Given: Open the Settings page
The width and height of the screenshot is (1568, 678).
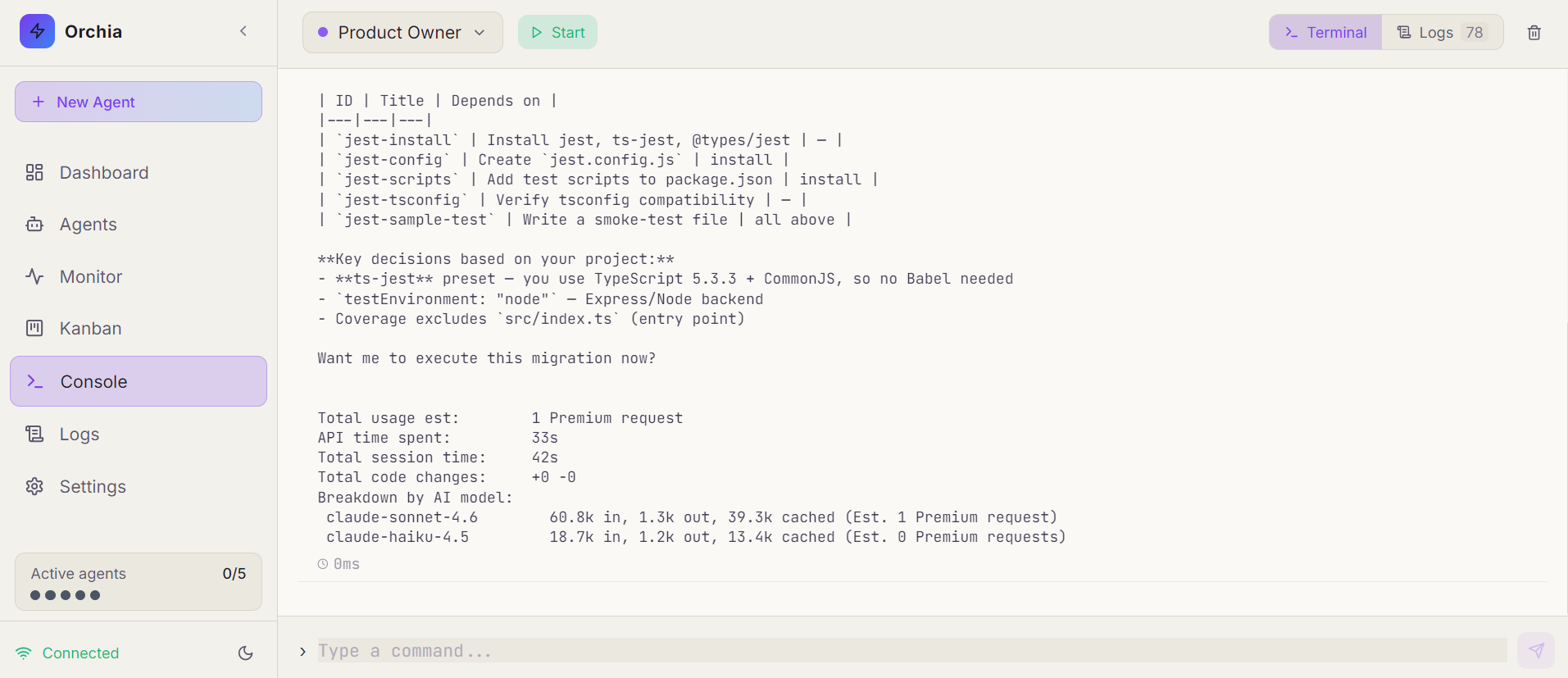Looking at the screenshot, I should 139,486.
